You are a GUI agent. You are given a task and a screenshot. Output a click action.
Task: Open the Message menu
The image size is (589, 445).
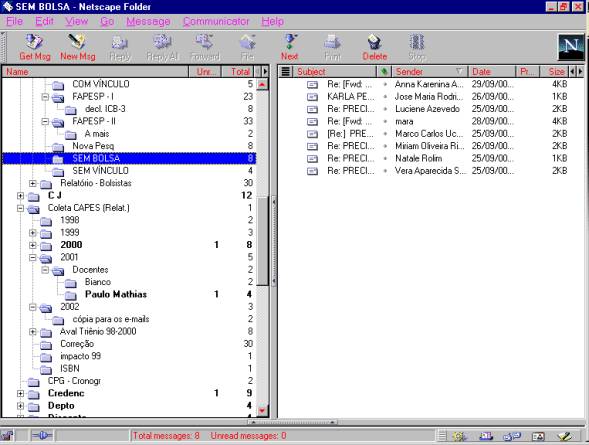pyautogui.click(x=148, y=21)
